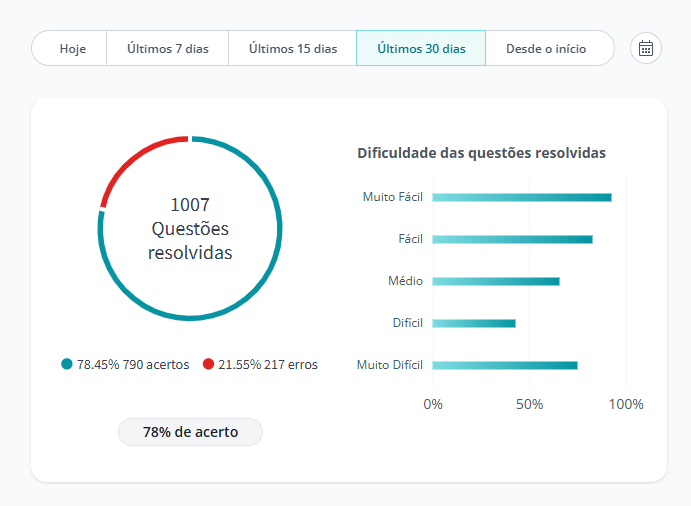Click the Médio difficulty bar
The width and height of the screenshot is (691, 506).
(496, 281)
